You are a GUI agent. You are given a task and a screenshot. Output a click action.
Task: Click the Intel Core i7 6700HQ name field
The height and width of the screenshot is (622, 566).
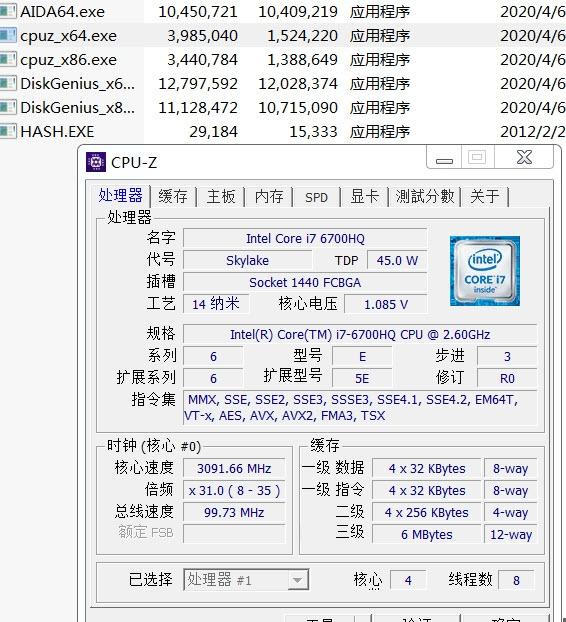pos(305,238)
